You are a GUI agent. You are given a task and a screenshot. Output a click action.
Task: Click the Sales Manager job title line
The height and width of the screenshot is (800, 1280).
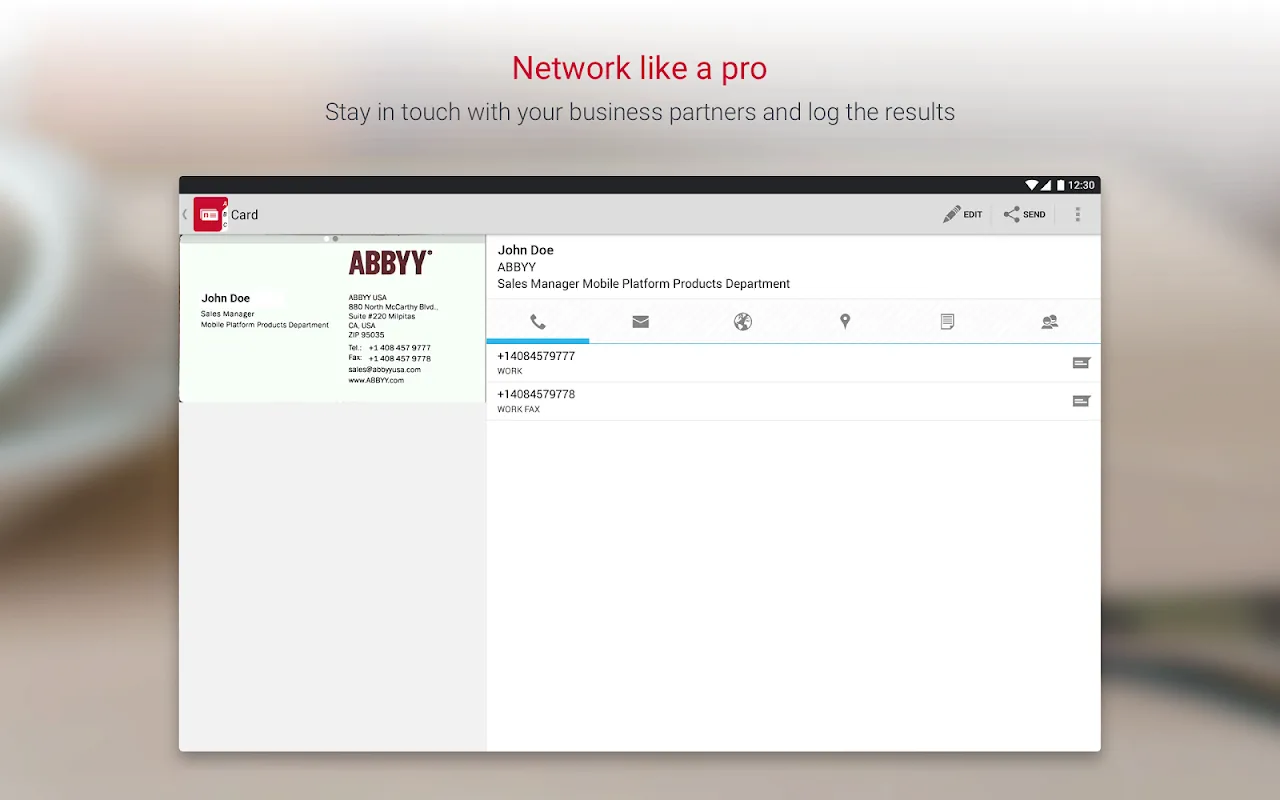pos(643,284)
